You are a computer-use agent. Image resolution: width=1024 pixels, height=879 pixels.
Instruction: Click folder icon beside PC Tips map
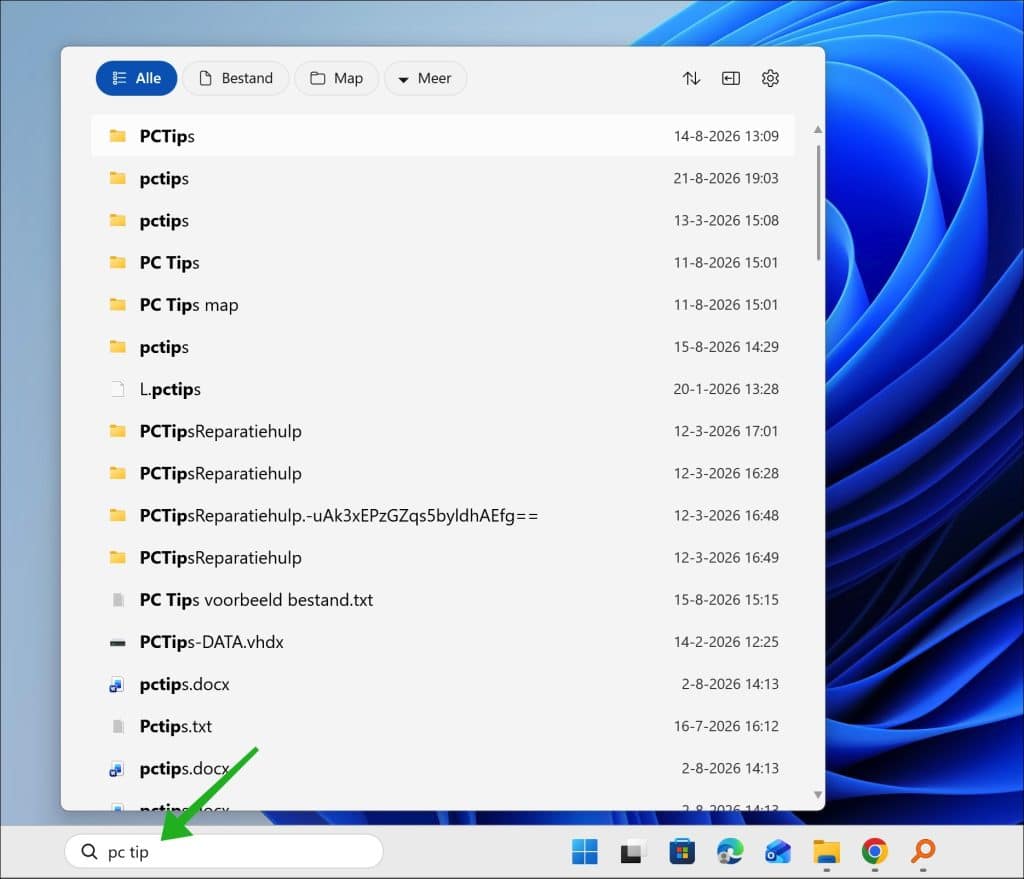[x=118, y=305]
